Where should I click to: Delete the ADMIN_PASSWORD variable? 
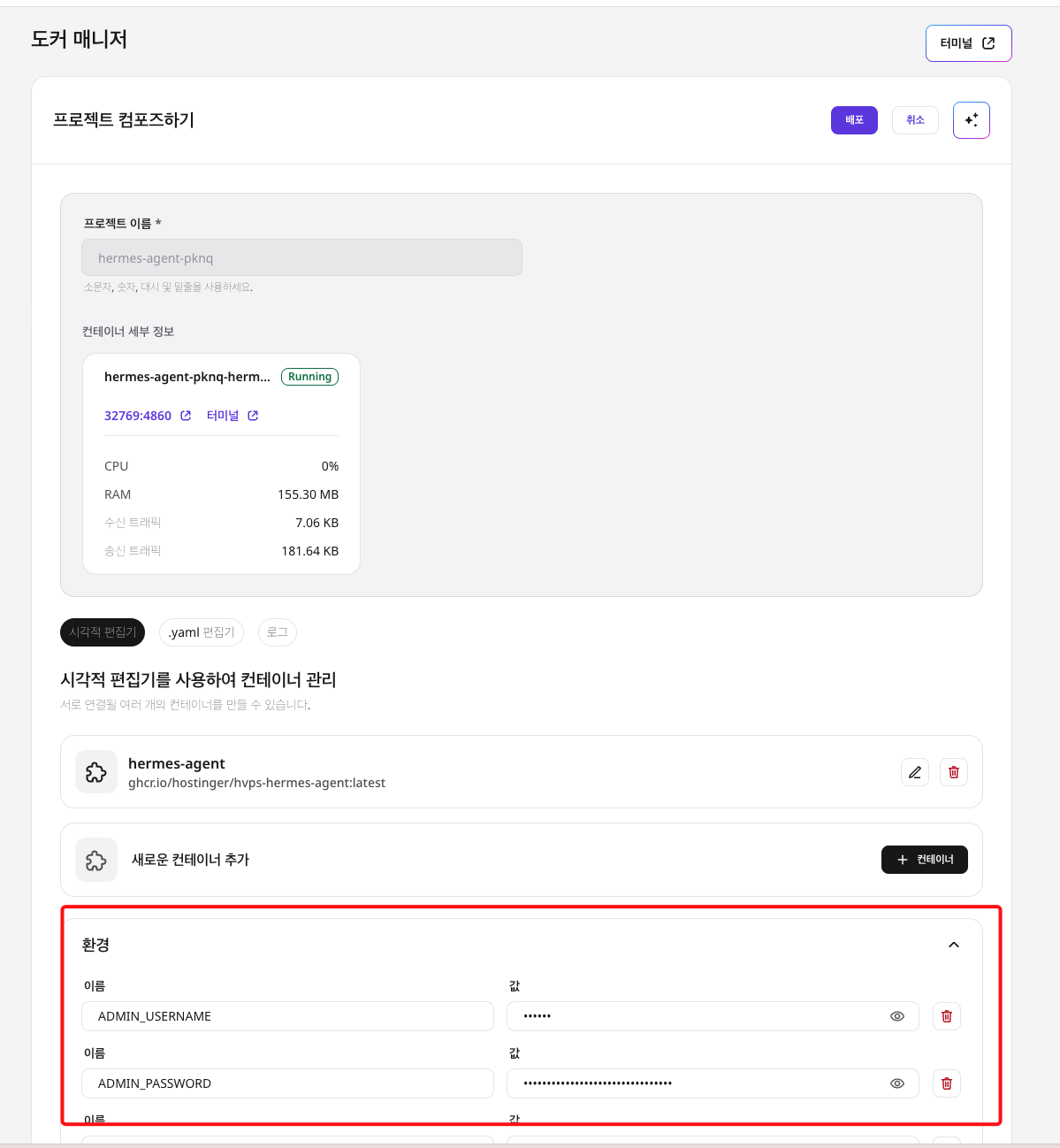(947, 1083)
